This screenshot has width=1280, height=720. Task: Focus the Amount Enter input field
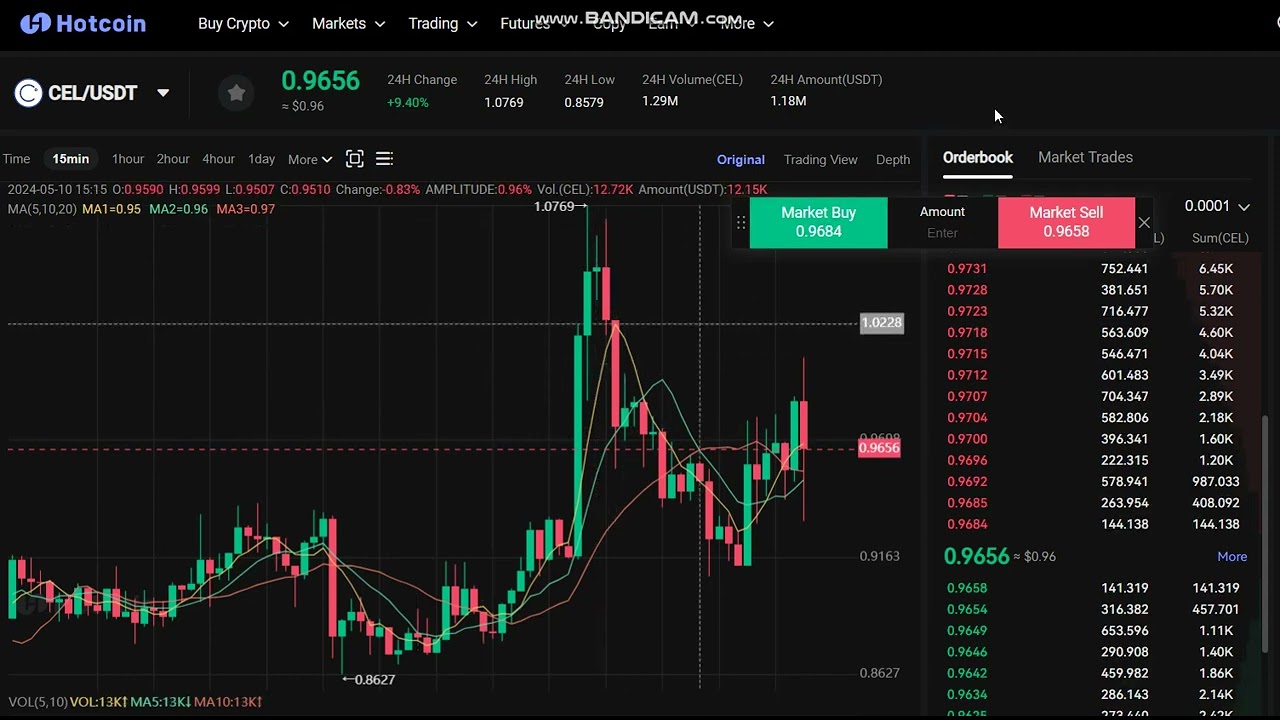pyautogui.click(x=942, y=233)
